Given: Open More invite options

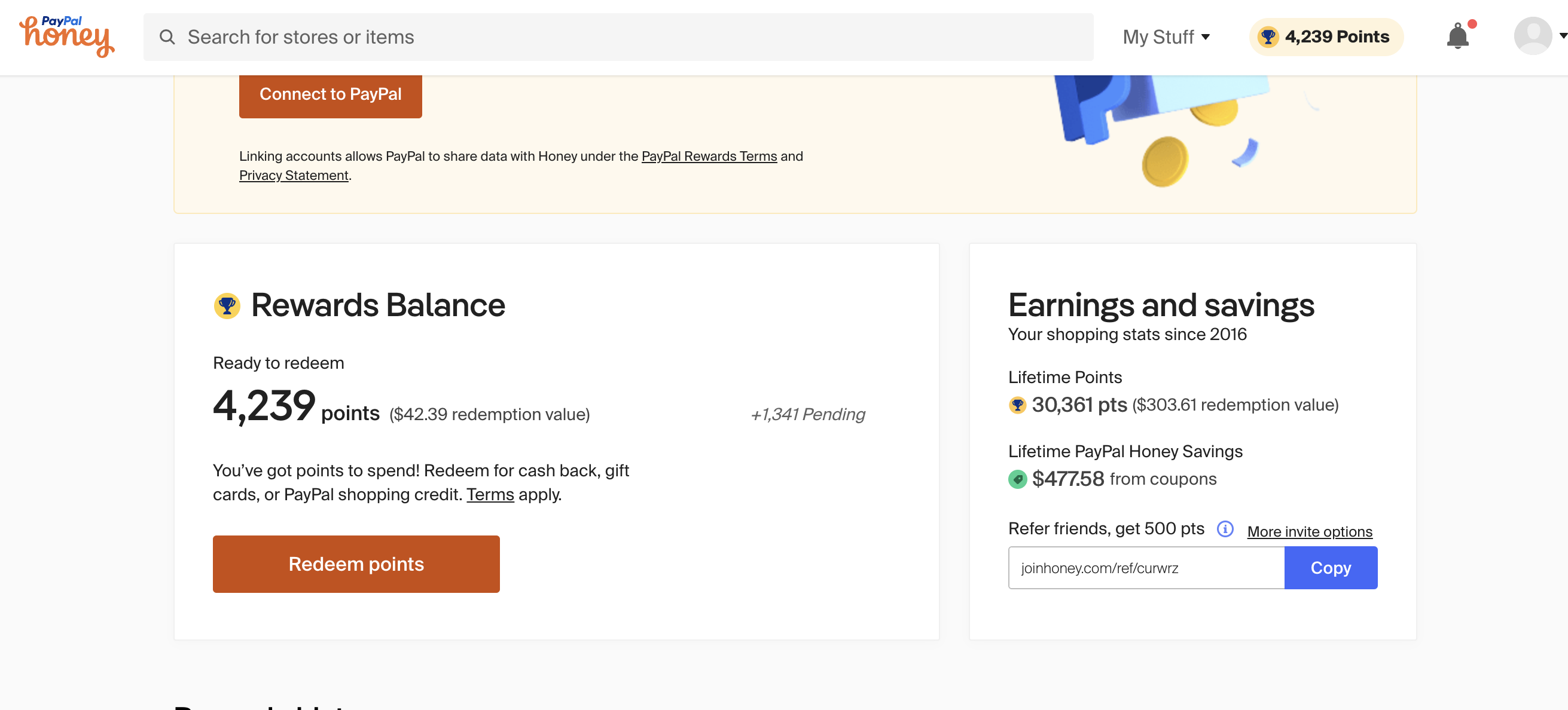Looking at the screenshot, I should point(1309,532).
